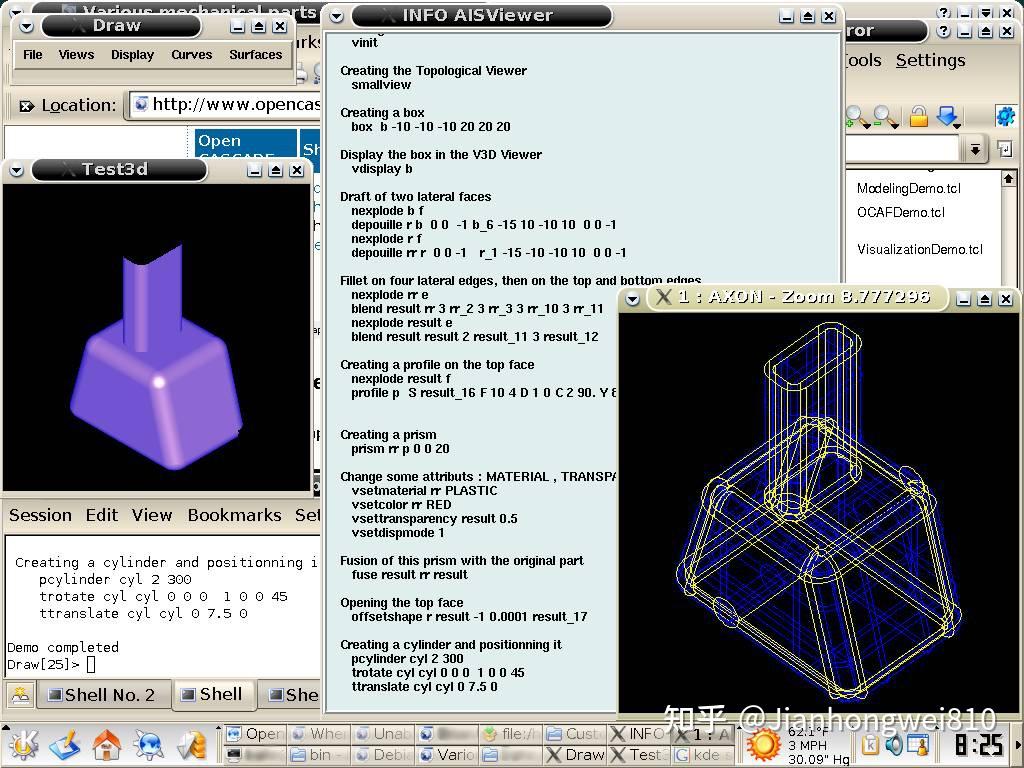The width and height of the screenshot is (1024, 768).
Task: Open the Curves menu in Draw
Action: coord(191,55)
